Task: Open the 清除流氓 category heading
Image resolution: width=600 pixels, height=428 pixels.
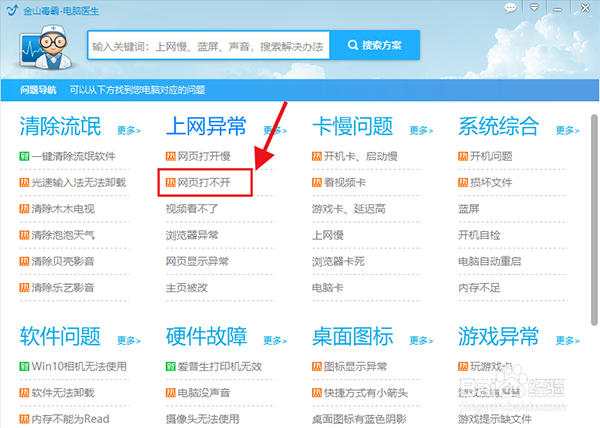Action: coord(60,126)
